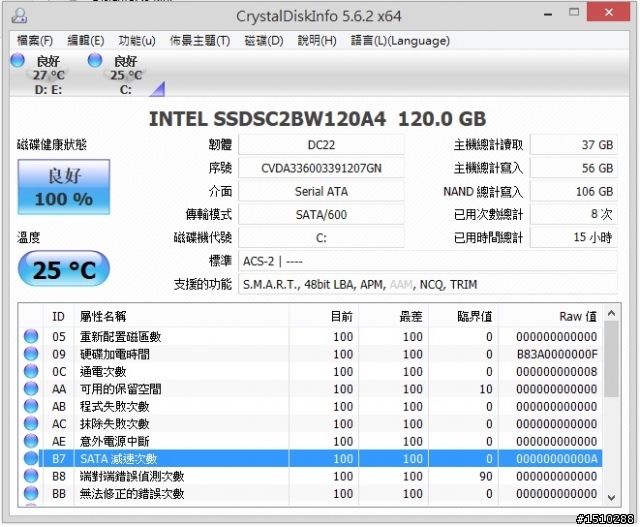Click the 臨界值 column header
640x527 pixels.
tap(464, 316)
